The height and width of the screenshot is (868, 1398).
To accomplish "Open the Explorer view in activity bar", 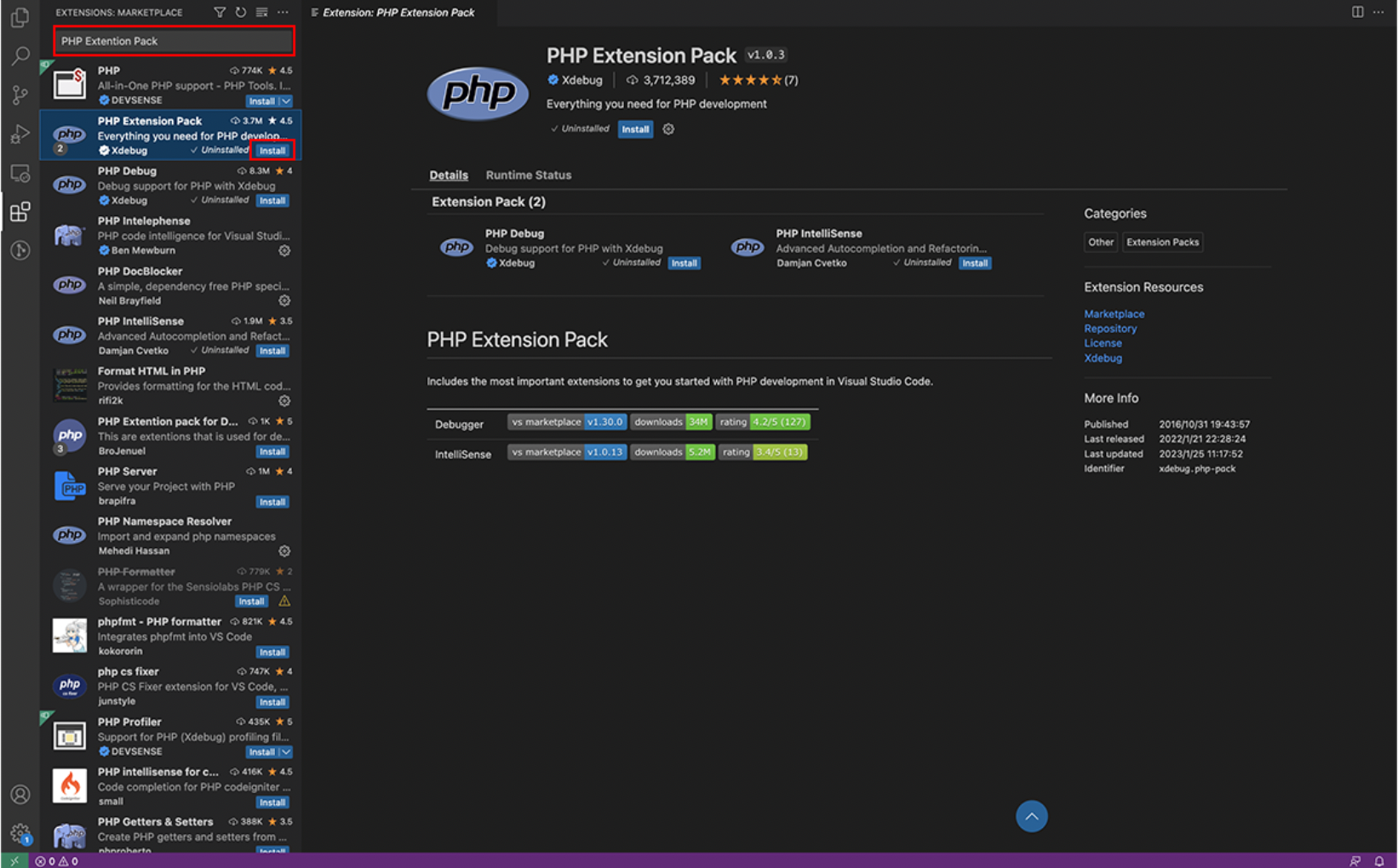I will tap(20, 18).
